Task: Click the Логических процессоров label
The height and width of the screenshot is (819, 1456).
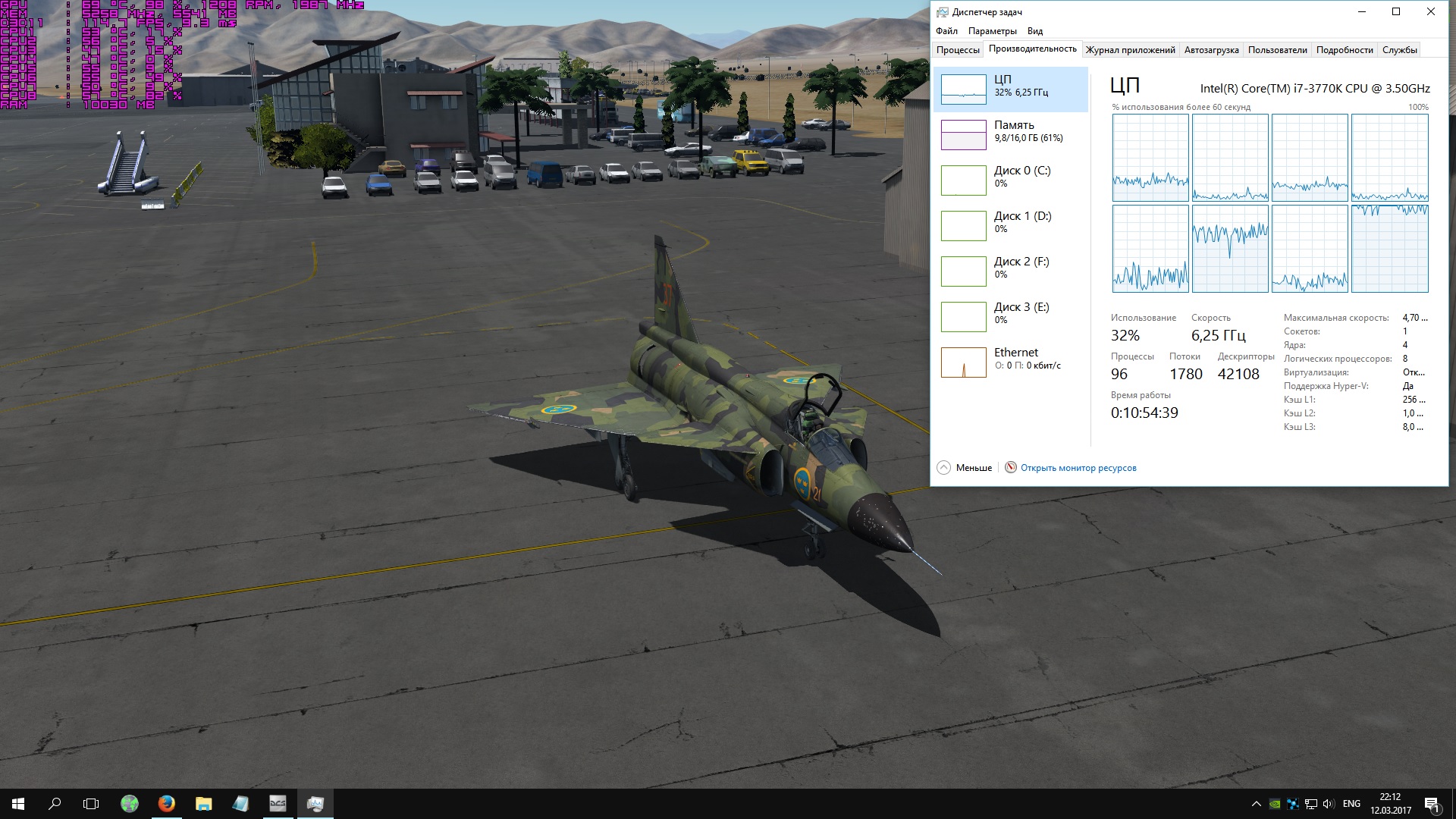Action: [1338, 359]
